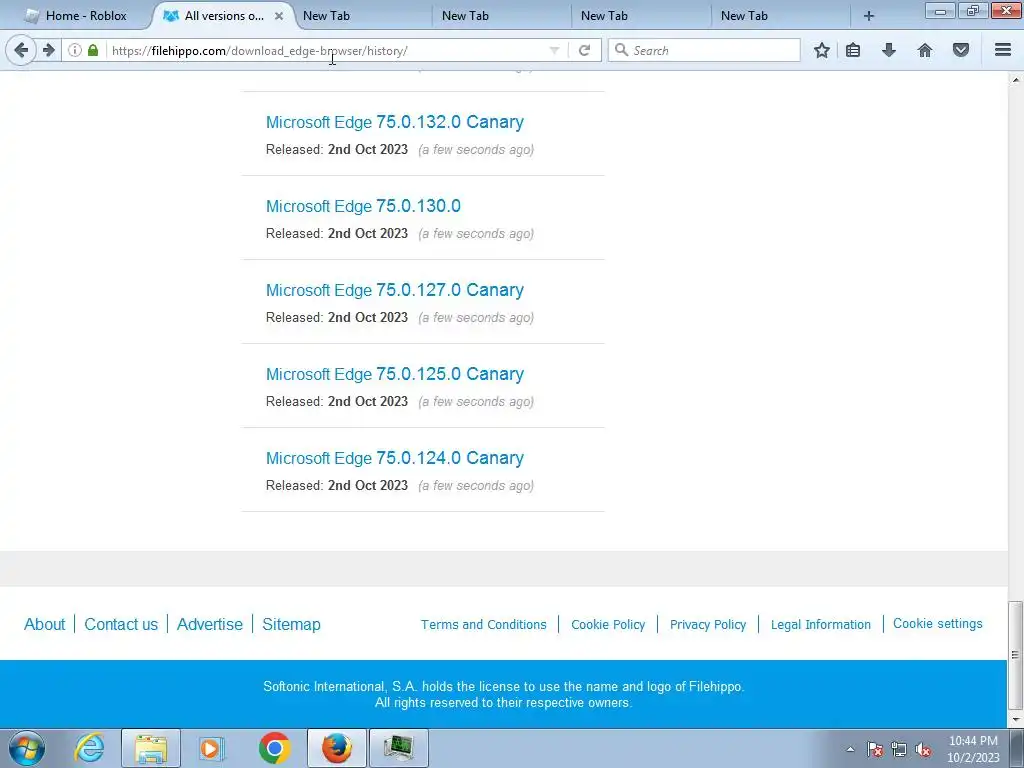This screenshot has height=768, width=1024.
Task: Open Microsoft Edge 75.0.130.0 link
Action: pos(363,206)
